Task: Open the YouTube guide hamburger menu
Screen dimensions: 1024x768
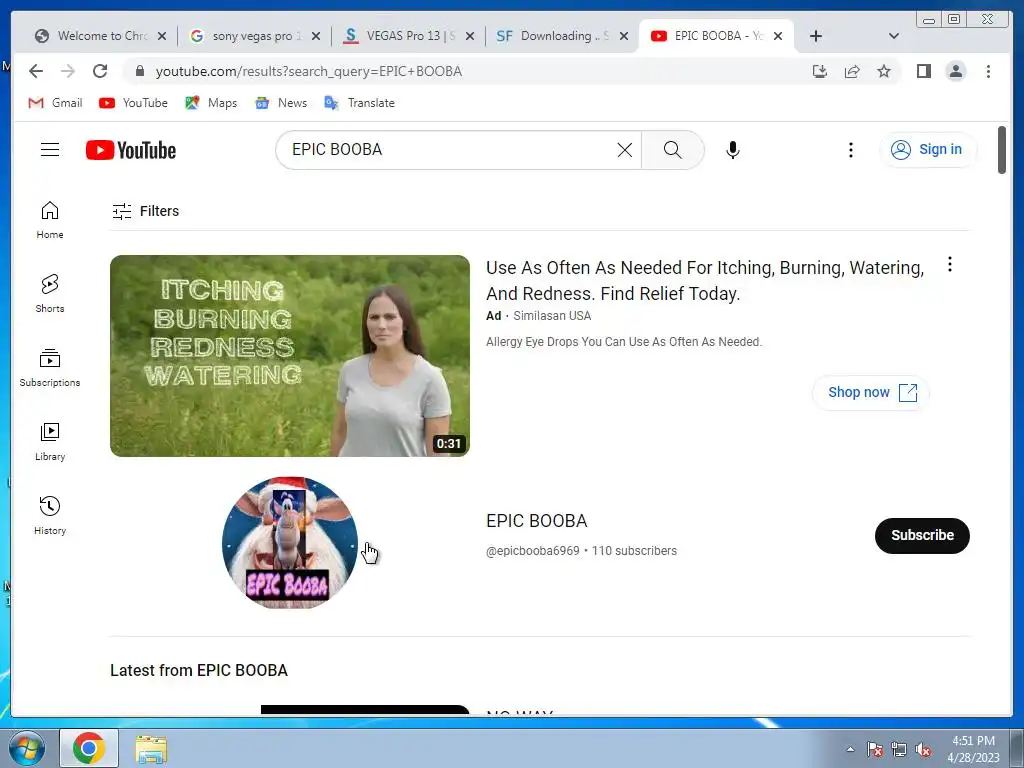Action: 50,150
